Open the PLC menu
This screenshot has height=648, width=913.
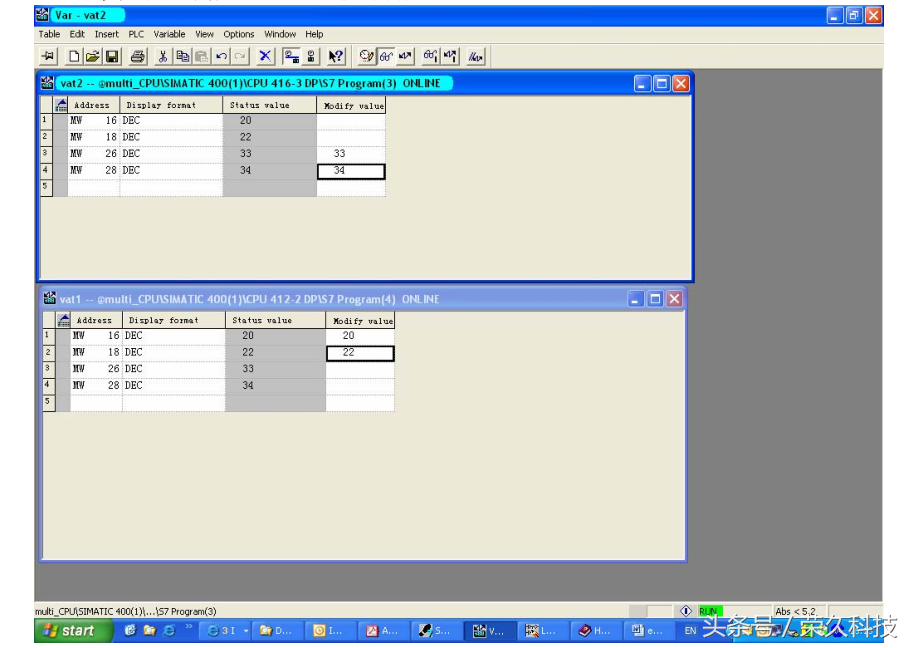pyautogui.click(x=136, y=34)
